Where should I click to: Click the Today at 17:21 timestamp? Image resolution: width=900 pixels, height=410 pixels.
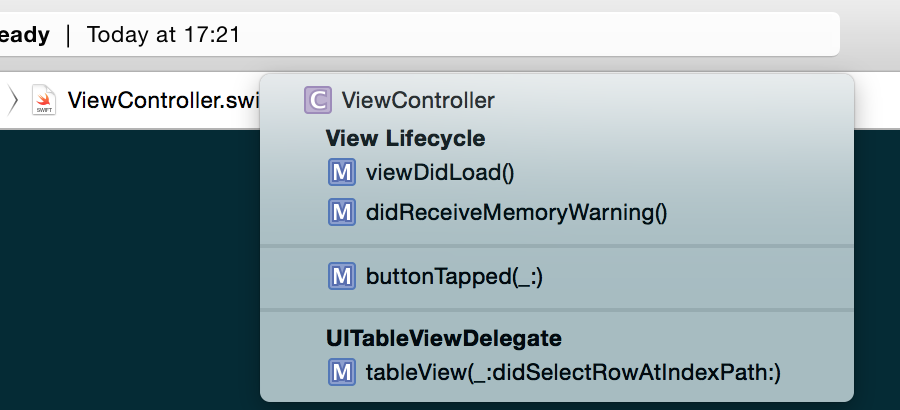[163, 35]
